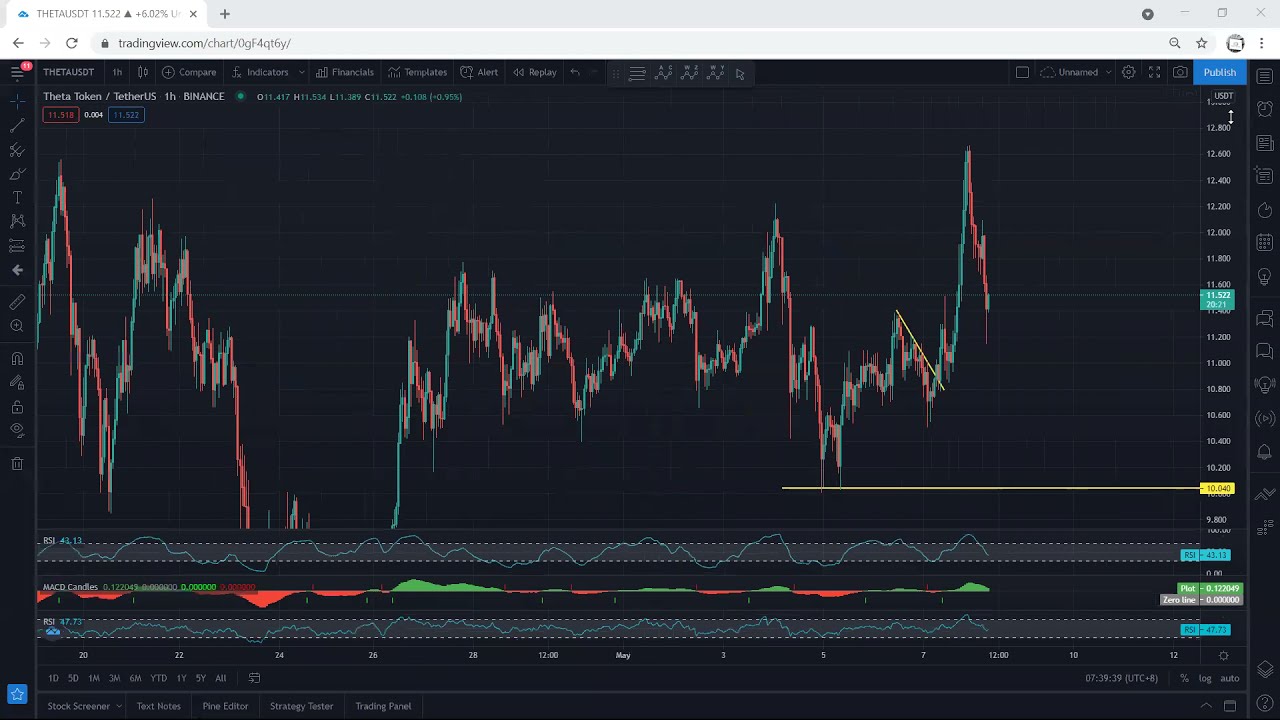Take a chart snapshot with camera
The height and width of the screenshot is (720, 1280).
[x=1181, y=72]
